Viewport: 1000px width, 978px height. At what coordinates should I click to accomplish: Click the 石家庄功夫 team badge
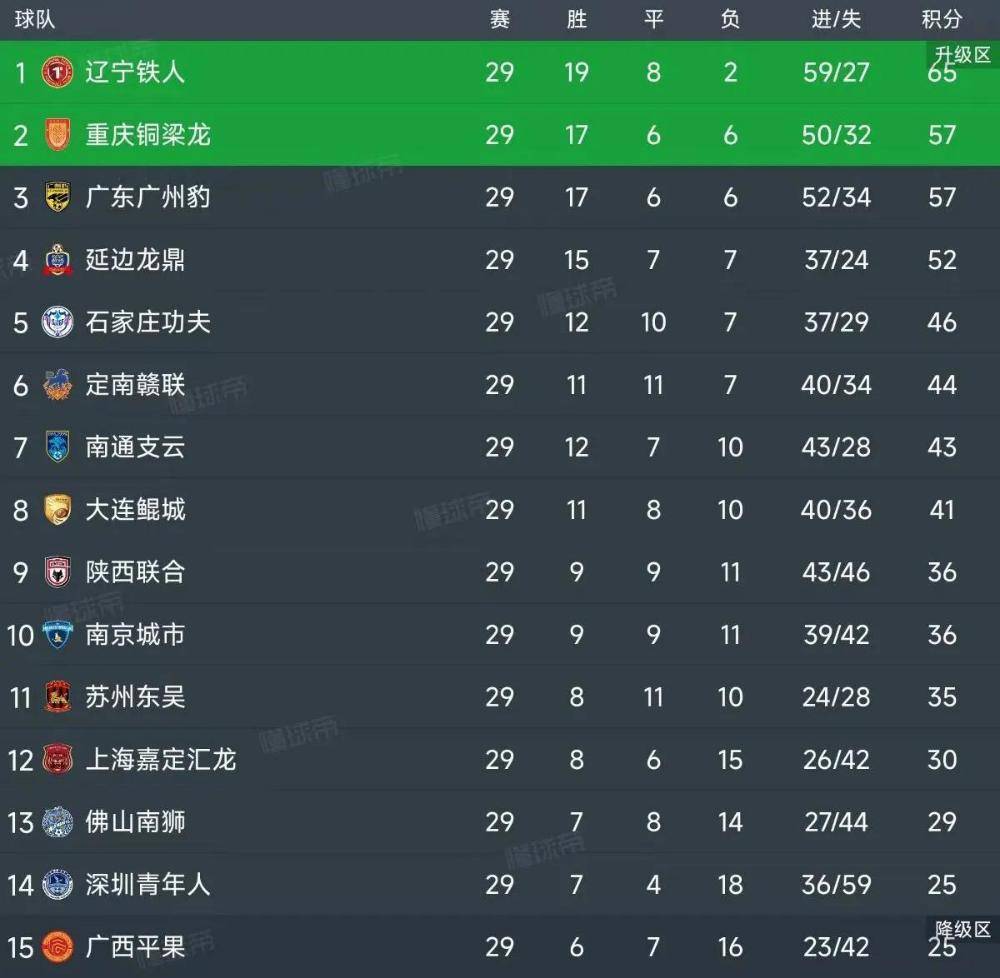click(x=57, y=322)
